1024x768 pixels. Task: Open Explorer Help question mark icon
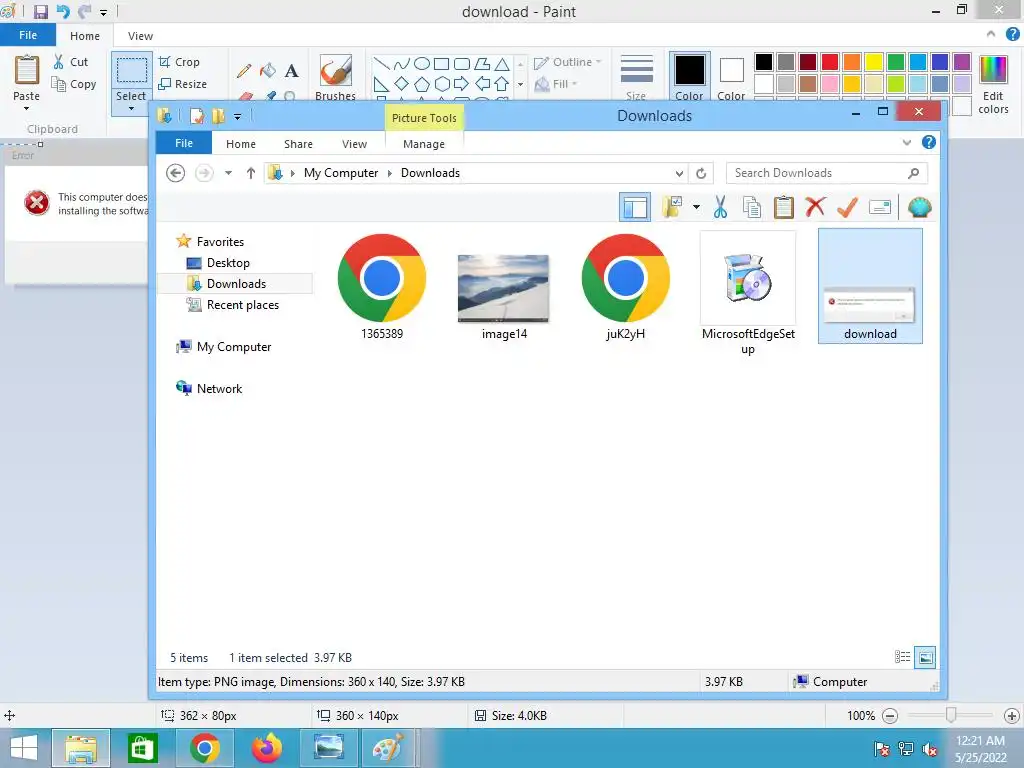pos(929,142)
